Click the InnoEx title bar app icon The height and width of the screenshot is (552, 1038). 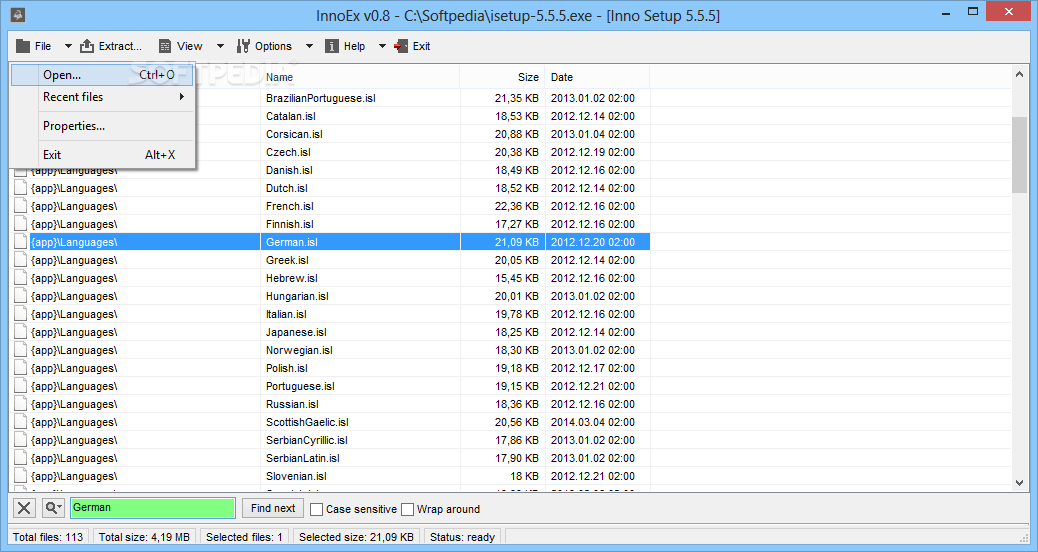click(18, 15)
